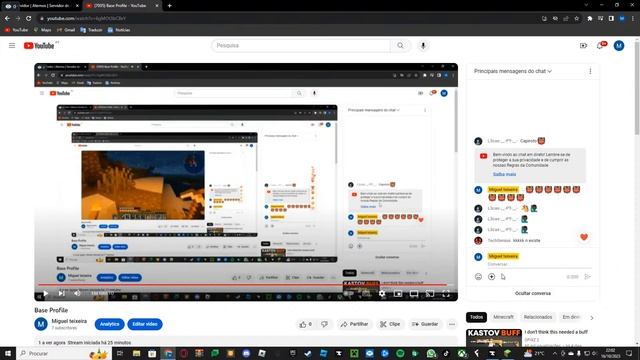
Task: Click the Windows taskbar Procurar search
Action: click(63, 353)
